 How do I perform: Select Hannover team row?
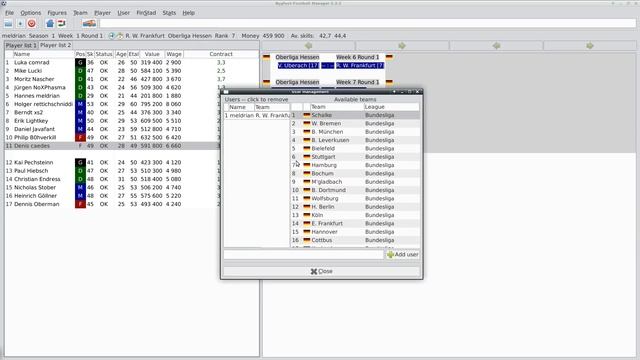click(355, 232)
